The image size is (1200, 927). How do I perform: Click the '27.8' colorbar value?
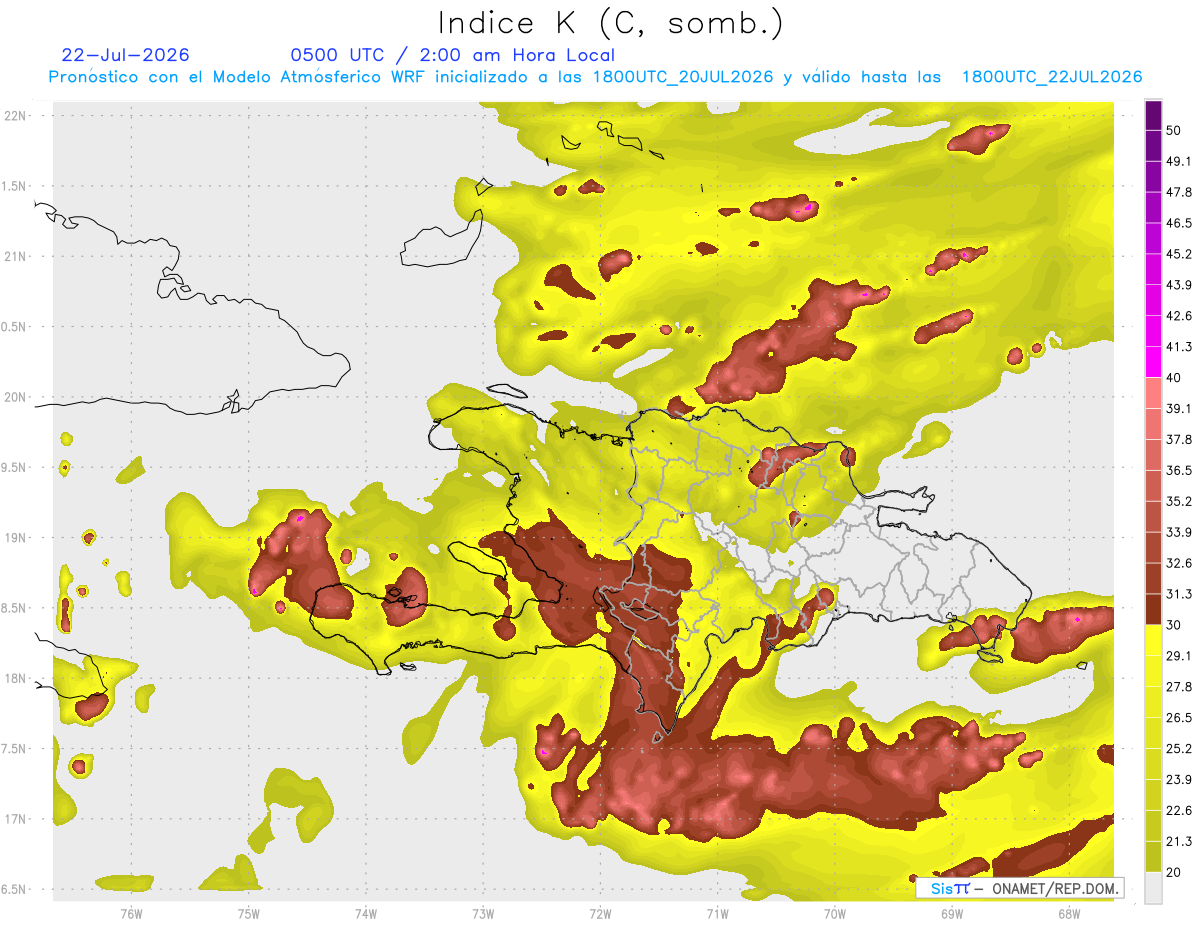coord(1178,687)
